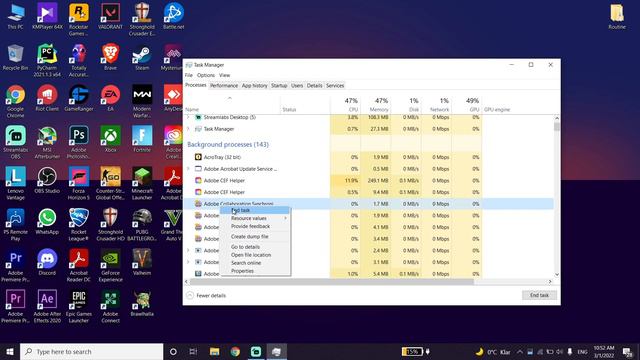Expand the Streamlabs Desktop (5) process group
This screenshot has width=640, height=360.
[188, 117]
